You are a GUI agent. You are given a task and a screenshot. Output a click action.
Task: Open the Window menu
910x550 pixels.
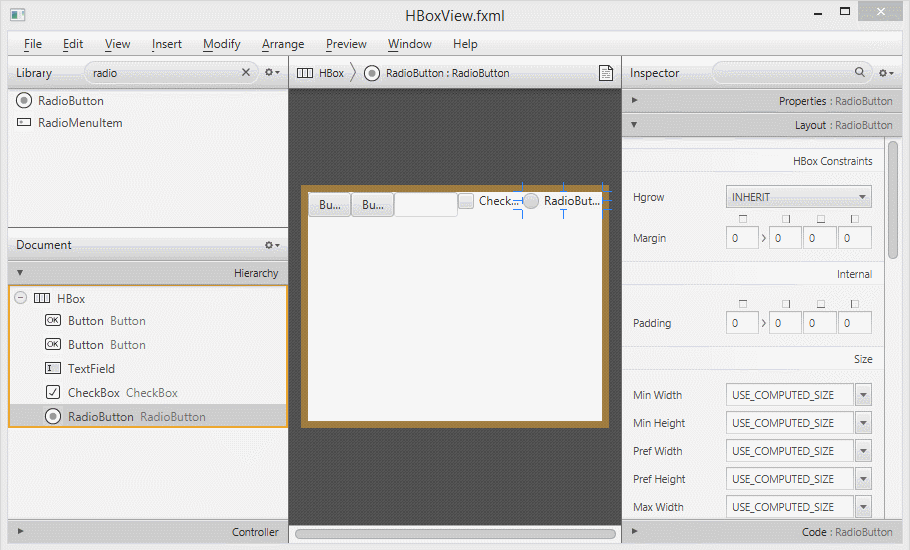pyautogui.click(x=410, y=44)
